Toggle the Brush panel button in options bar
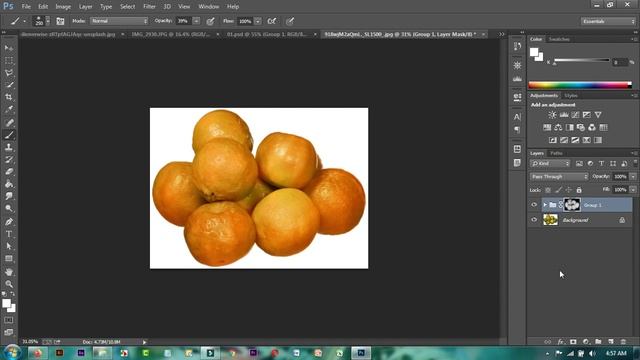The image size is (640, 360). tap(60, 21)
